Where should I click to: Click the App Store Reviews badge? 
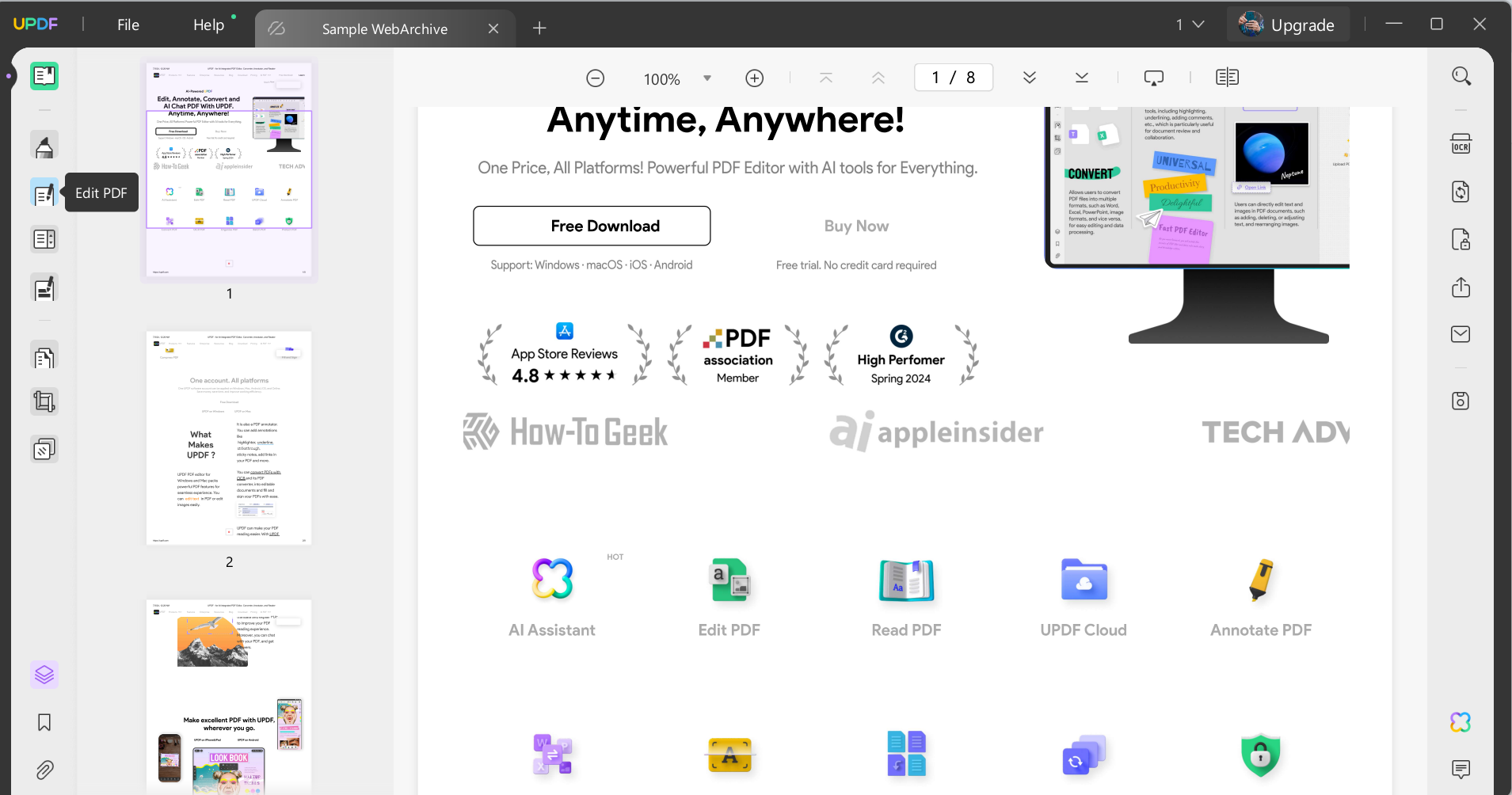click(x=564, y=354)
